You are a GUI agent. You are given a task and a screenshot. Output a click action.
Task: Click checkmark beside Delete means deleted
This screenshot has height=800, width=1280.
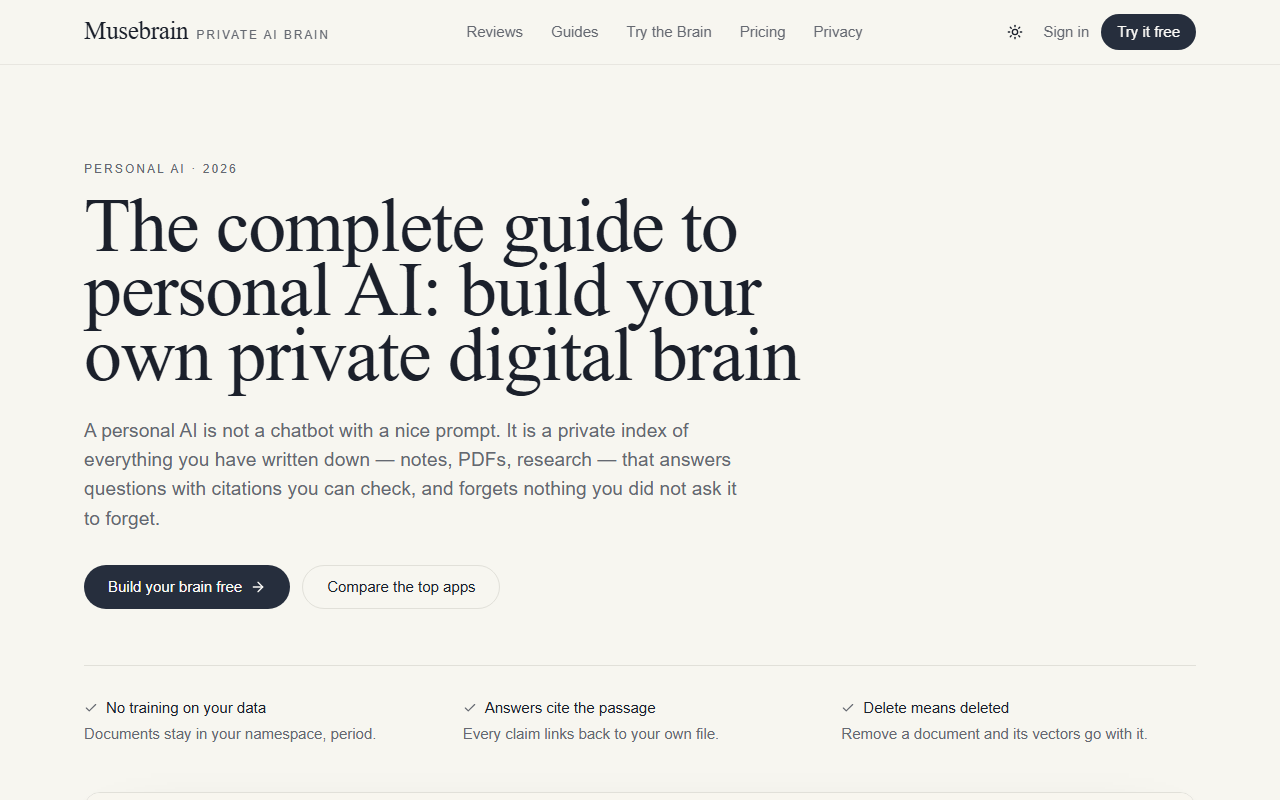pyautogui.click(x=848, y=708)
